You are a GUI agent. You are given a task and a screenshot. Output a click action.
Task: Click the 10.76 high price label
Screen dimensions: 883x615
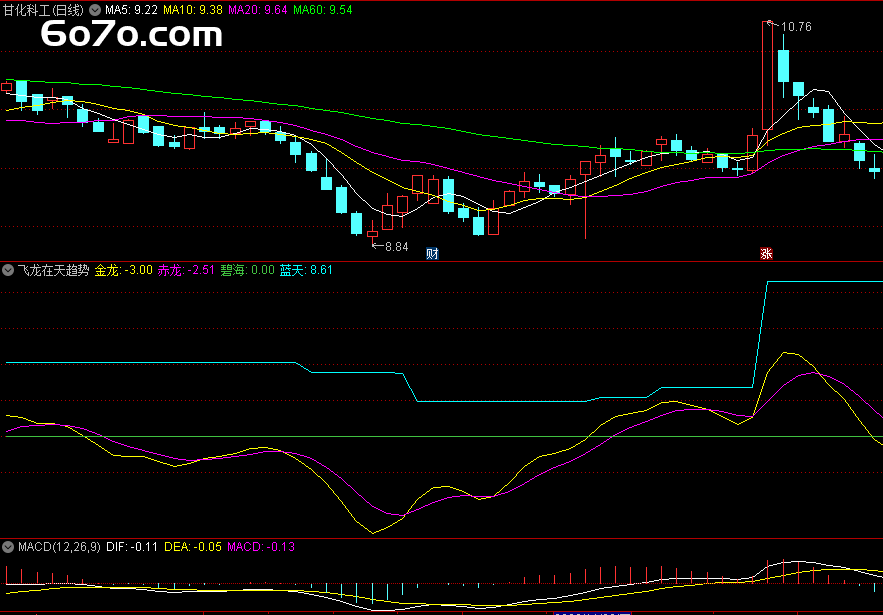point(796,26)
